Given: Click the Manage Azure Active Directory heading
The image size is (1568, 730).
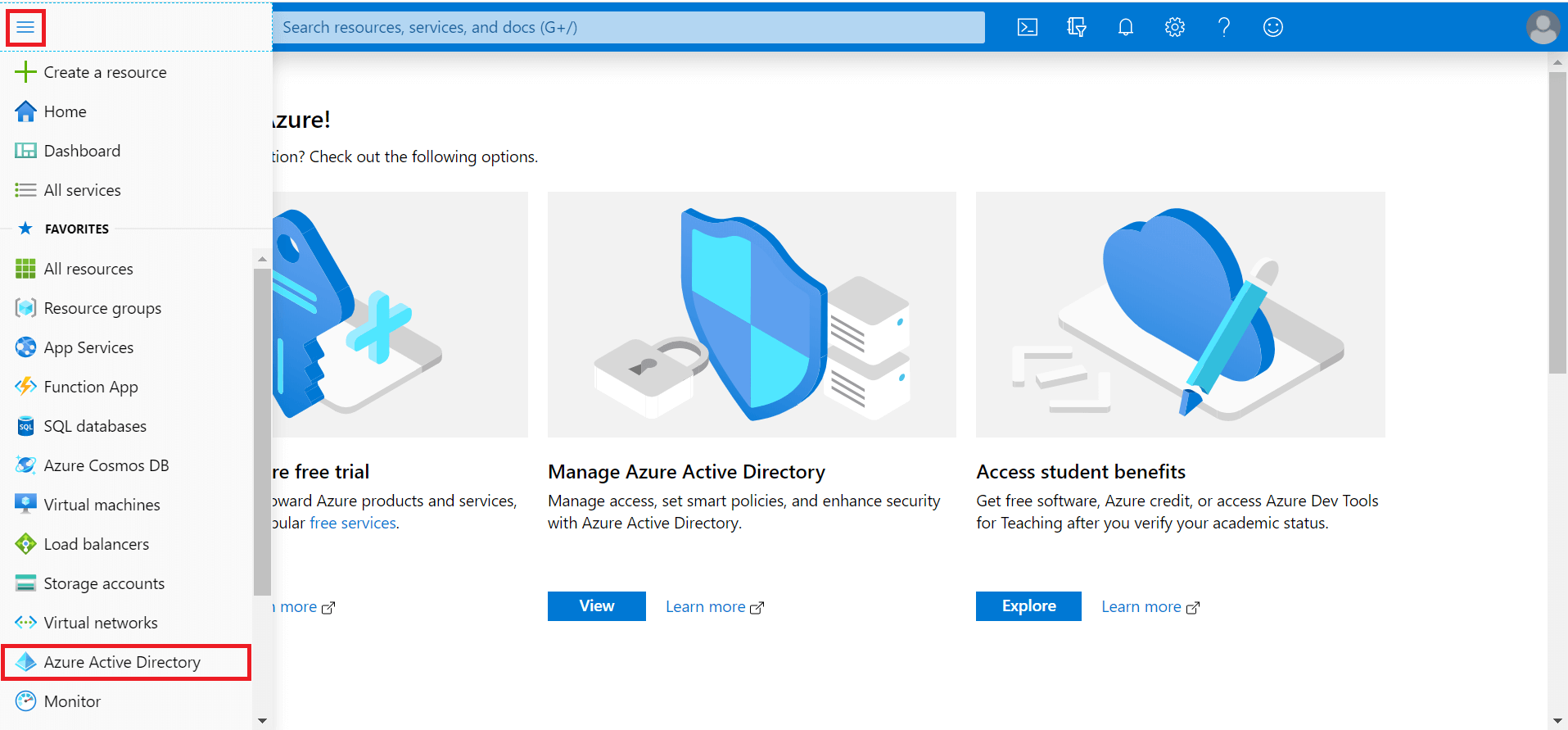Looking at the screenshot, I should coord(686,472).
